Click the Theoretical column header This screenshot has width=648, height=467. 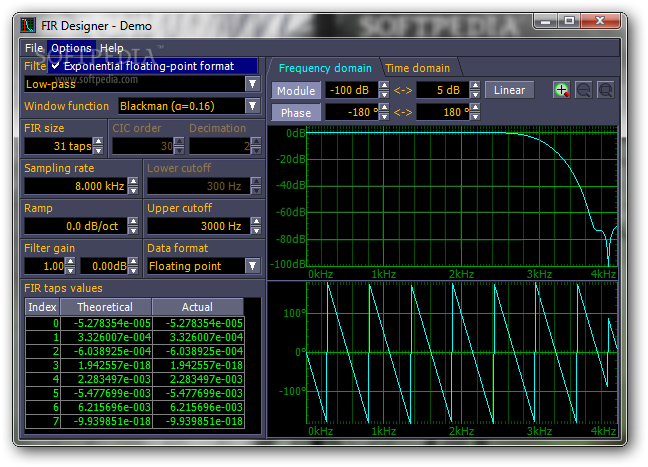pos(105,307)
